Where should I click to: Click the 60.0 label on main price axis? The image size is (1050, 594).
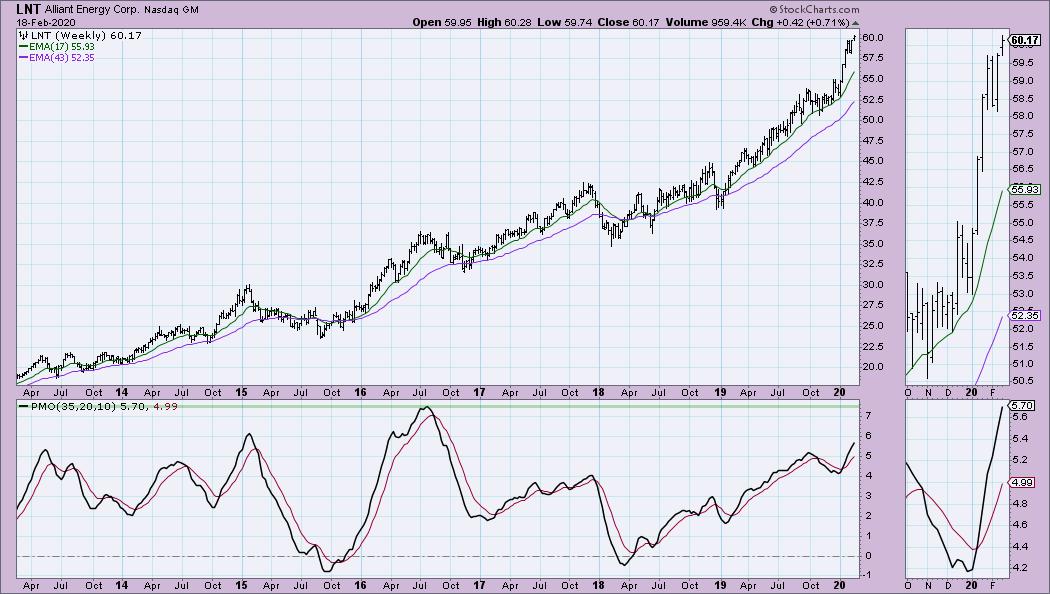873,38
